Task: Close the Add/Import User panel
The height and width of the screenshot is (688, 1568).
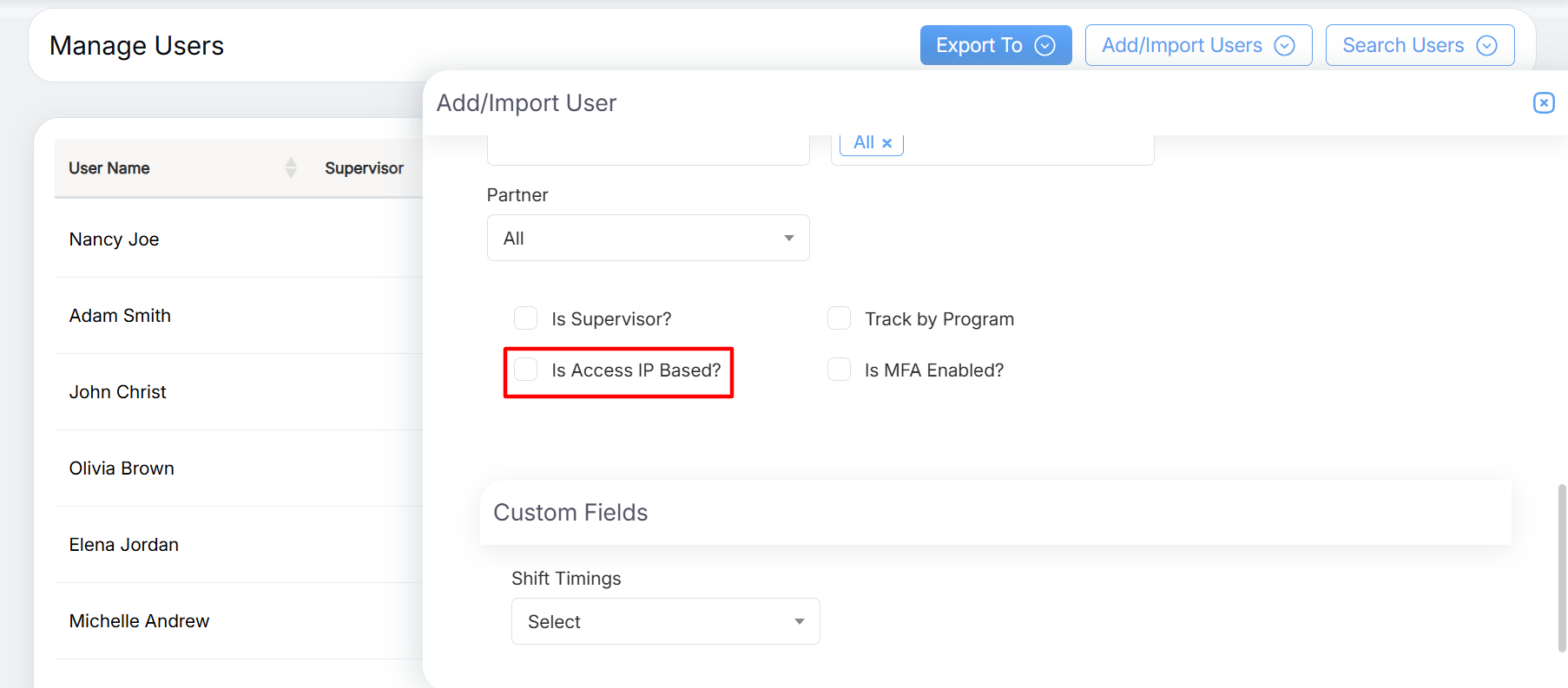Action: tap(1543, 103)
